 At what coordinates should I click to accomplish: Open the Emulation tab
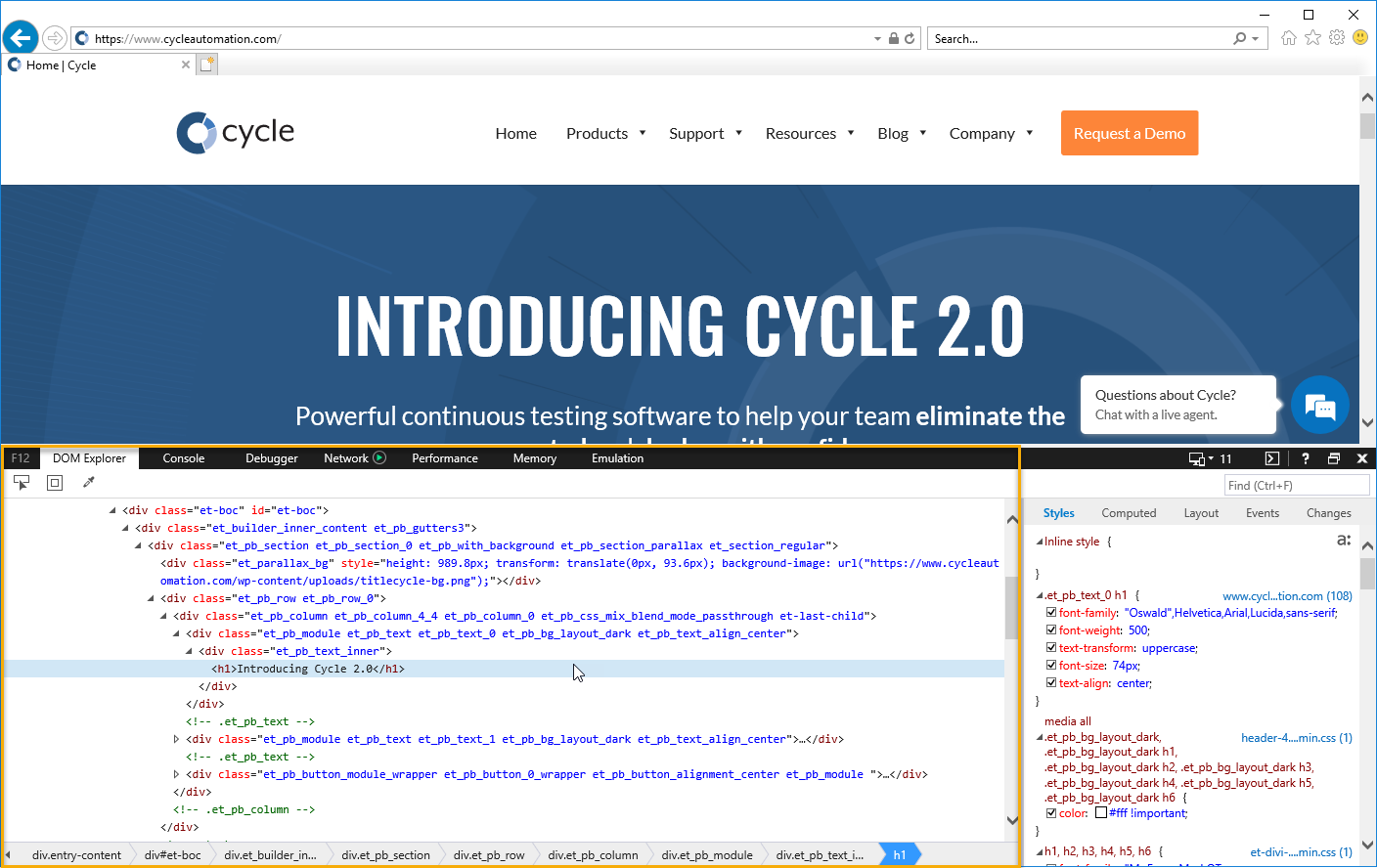tap(618, 458)
